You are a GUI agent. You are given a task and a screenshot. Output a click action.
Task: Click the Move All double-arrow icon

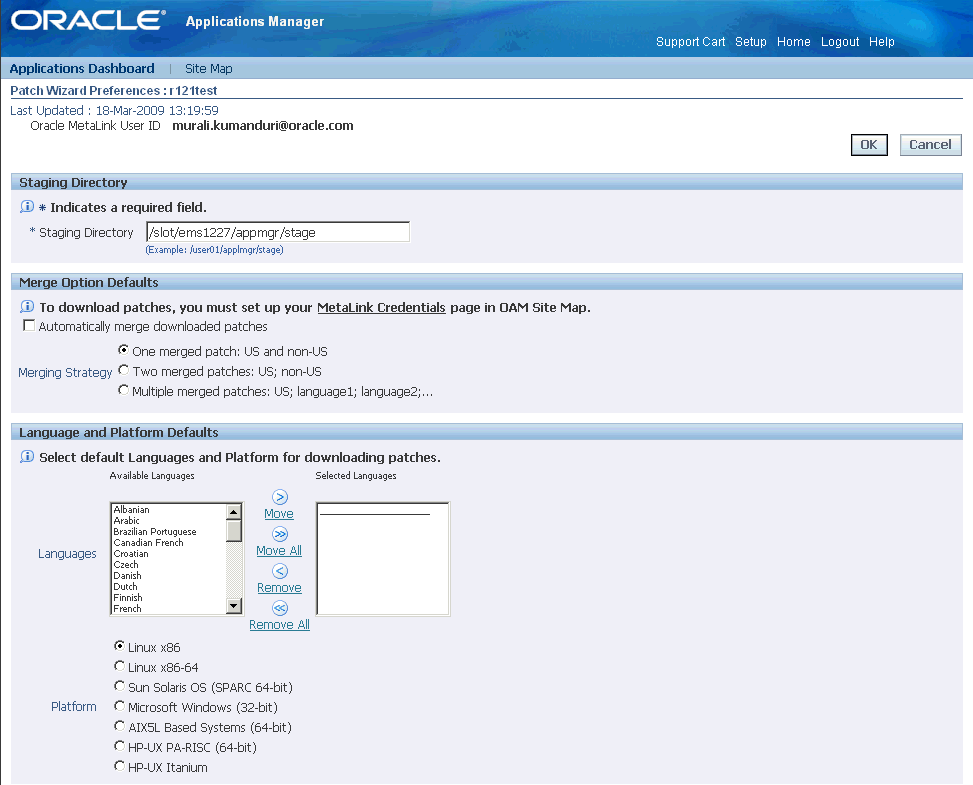280,534
